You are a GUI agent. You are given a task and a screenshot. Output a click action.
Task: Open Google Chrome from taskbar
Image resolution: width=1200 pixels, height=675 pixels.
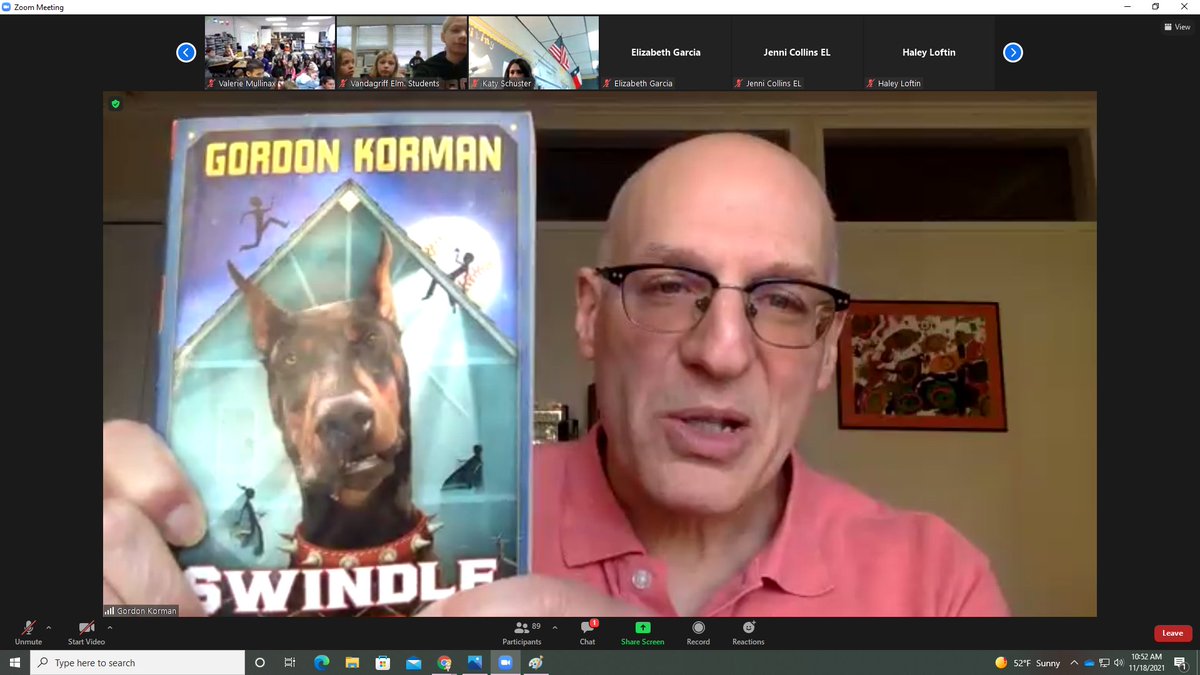point(444,663)
